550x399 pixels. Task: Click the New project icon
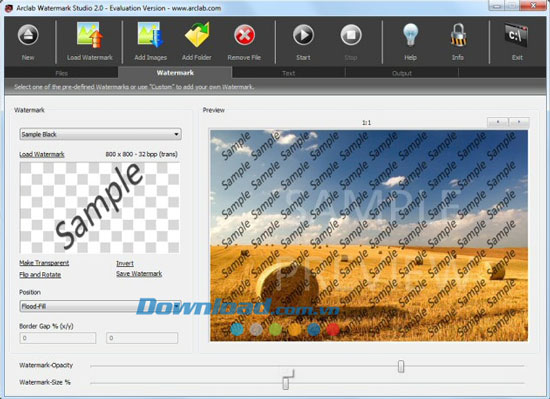28,35
